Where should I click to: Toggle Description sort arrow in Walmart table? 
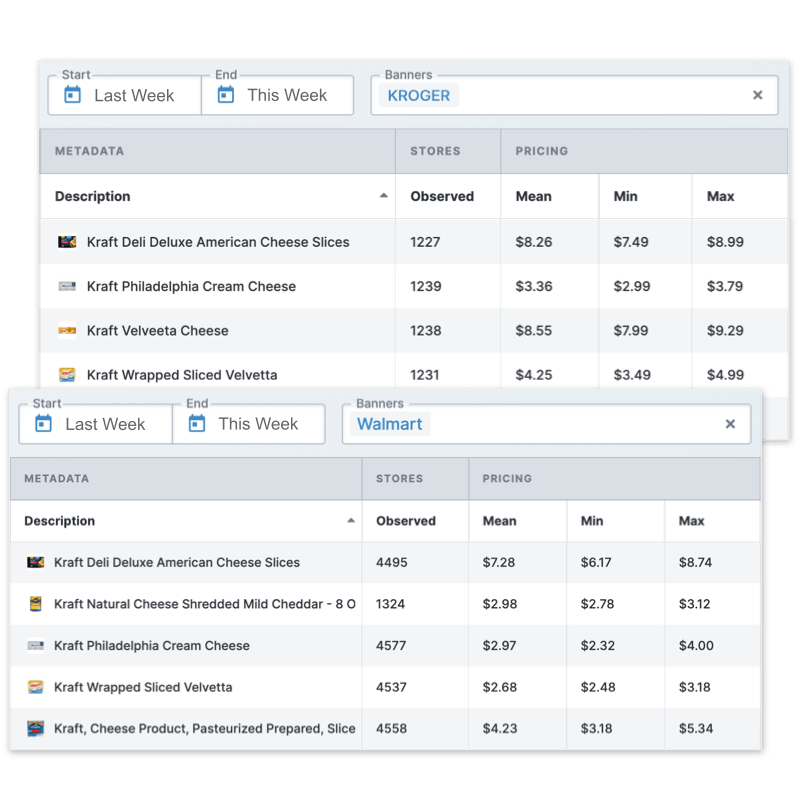pyautogui.click(x=351, y=520)
